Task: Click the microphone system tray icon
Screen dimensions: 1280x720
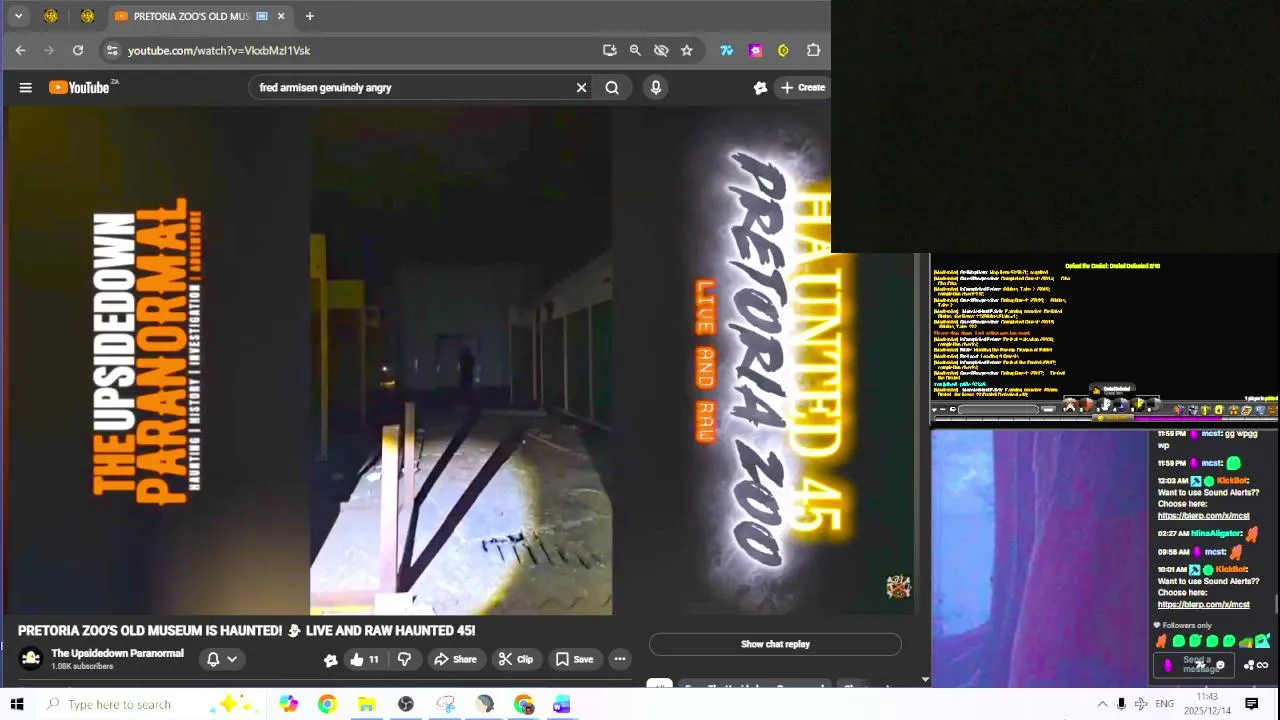Action: click(1121, 704)
